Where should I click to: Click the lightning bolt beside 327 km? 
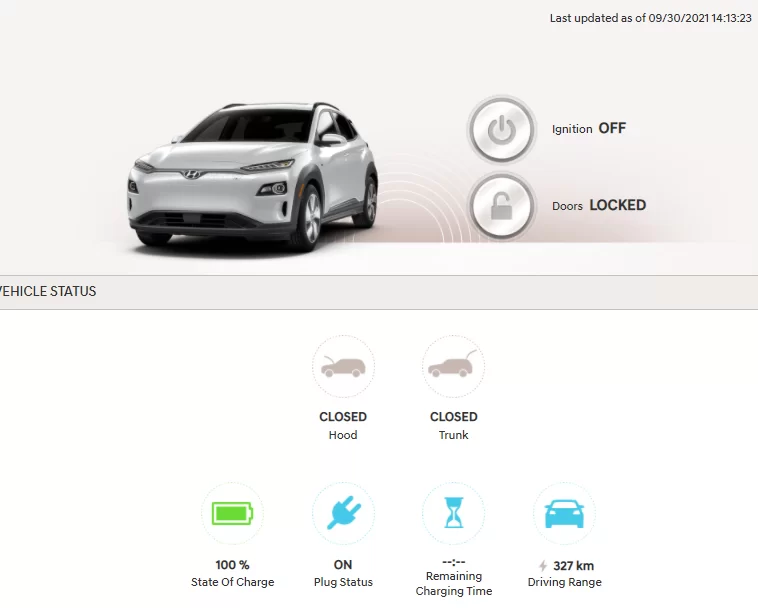pos(543,566)
